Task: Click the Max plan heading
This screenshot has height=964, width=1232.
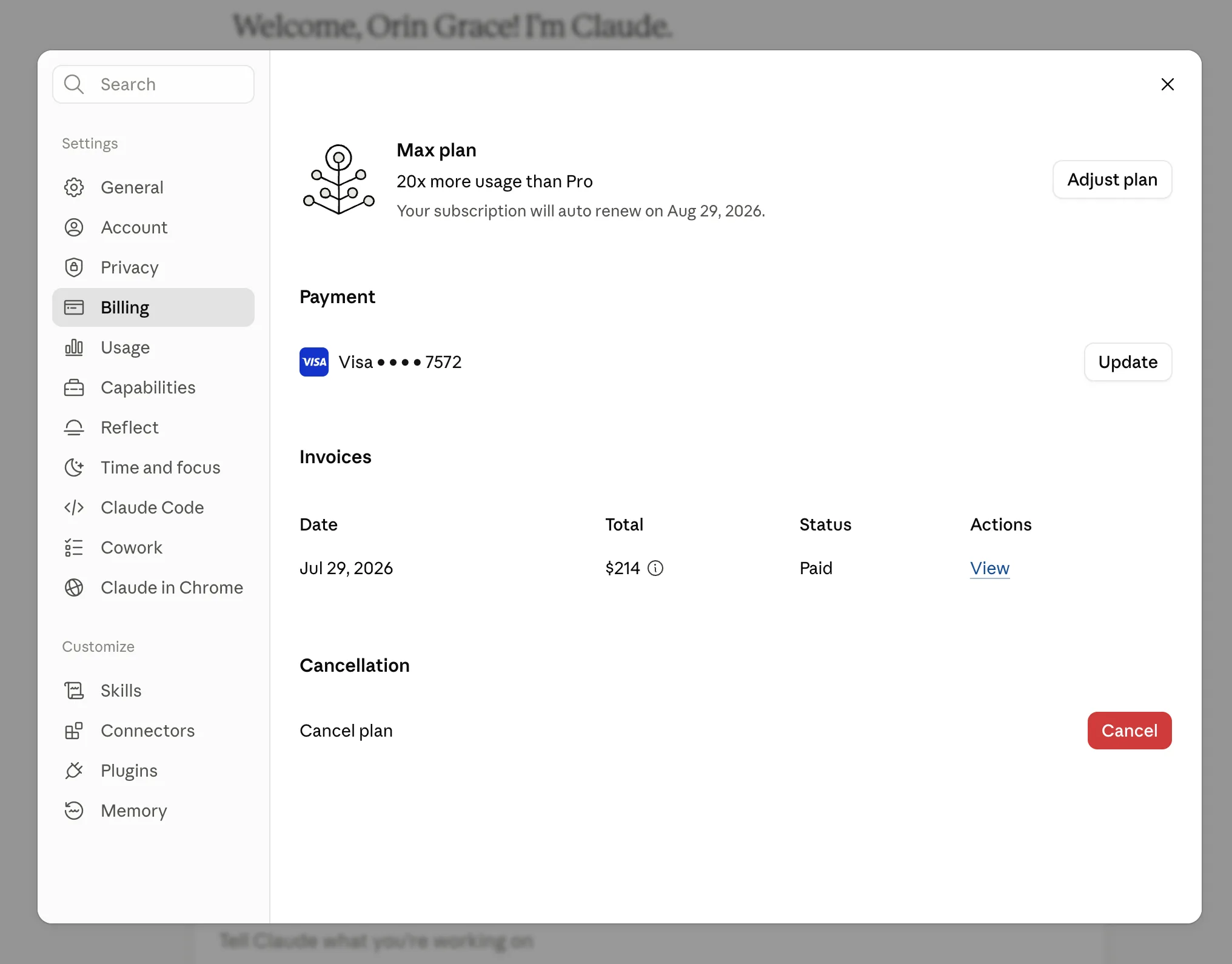Action: point(437,150)
